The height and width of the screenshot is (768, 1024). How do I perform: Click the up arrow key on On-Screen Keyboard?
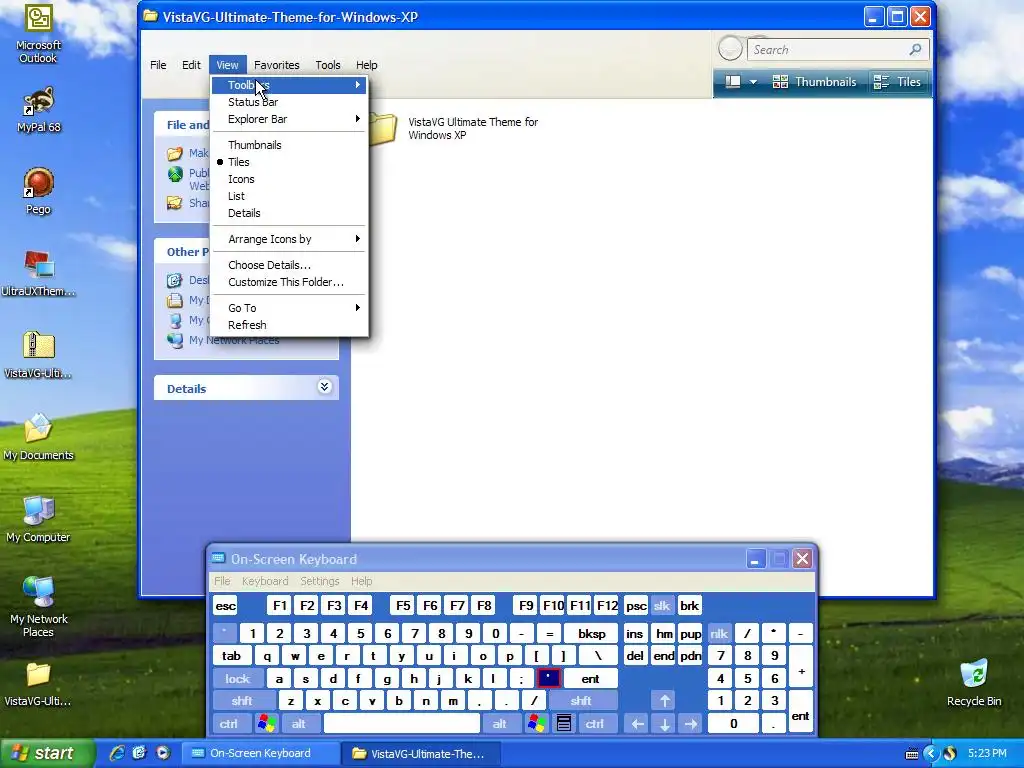[664, 701]
